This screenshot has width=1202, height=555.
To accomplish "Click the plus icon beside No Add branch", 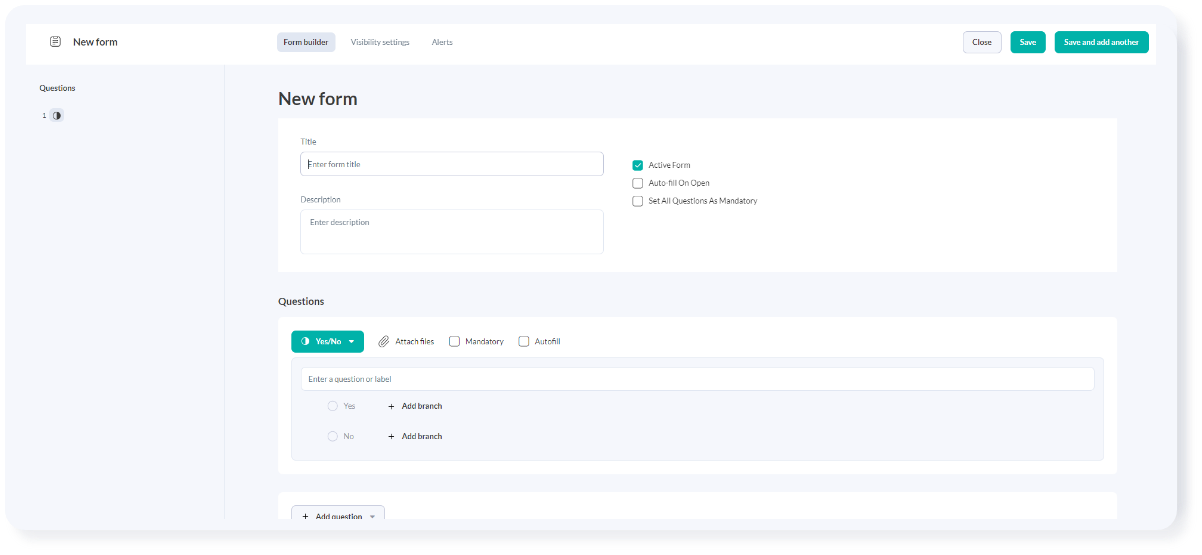I will 391,437.
